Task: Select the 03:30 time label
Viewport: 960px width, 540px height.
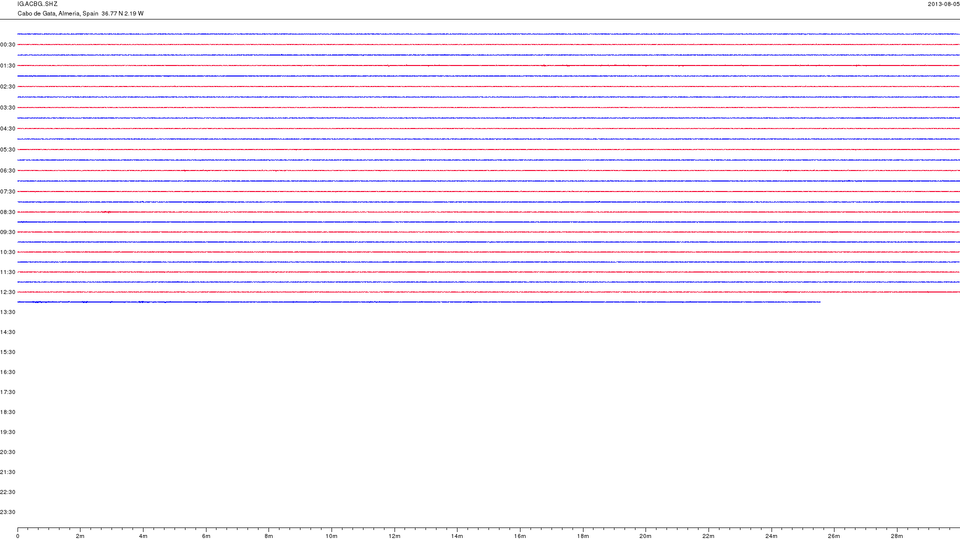Action: pos(7,108)
